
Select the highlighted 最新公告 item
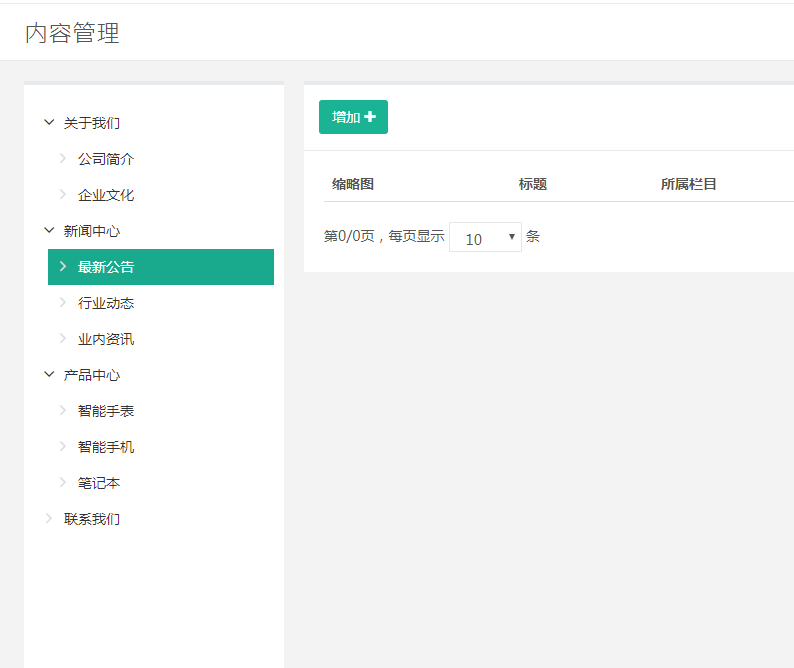point(106,267)
